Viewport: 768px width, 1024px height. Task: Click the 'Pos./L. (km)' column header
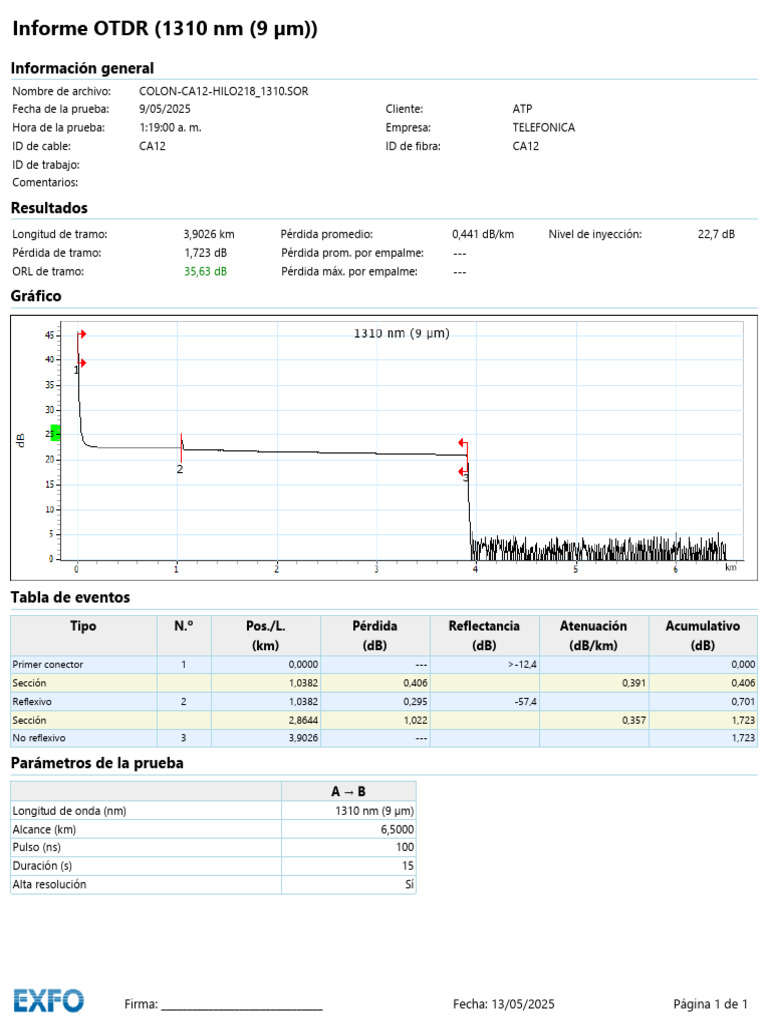click(x=266, y=635)
